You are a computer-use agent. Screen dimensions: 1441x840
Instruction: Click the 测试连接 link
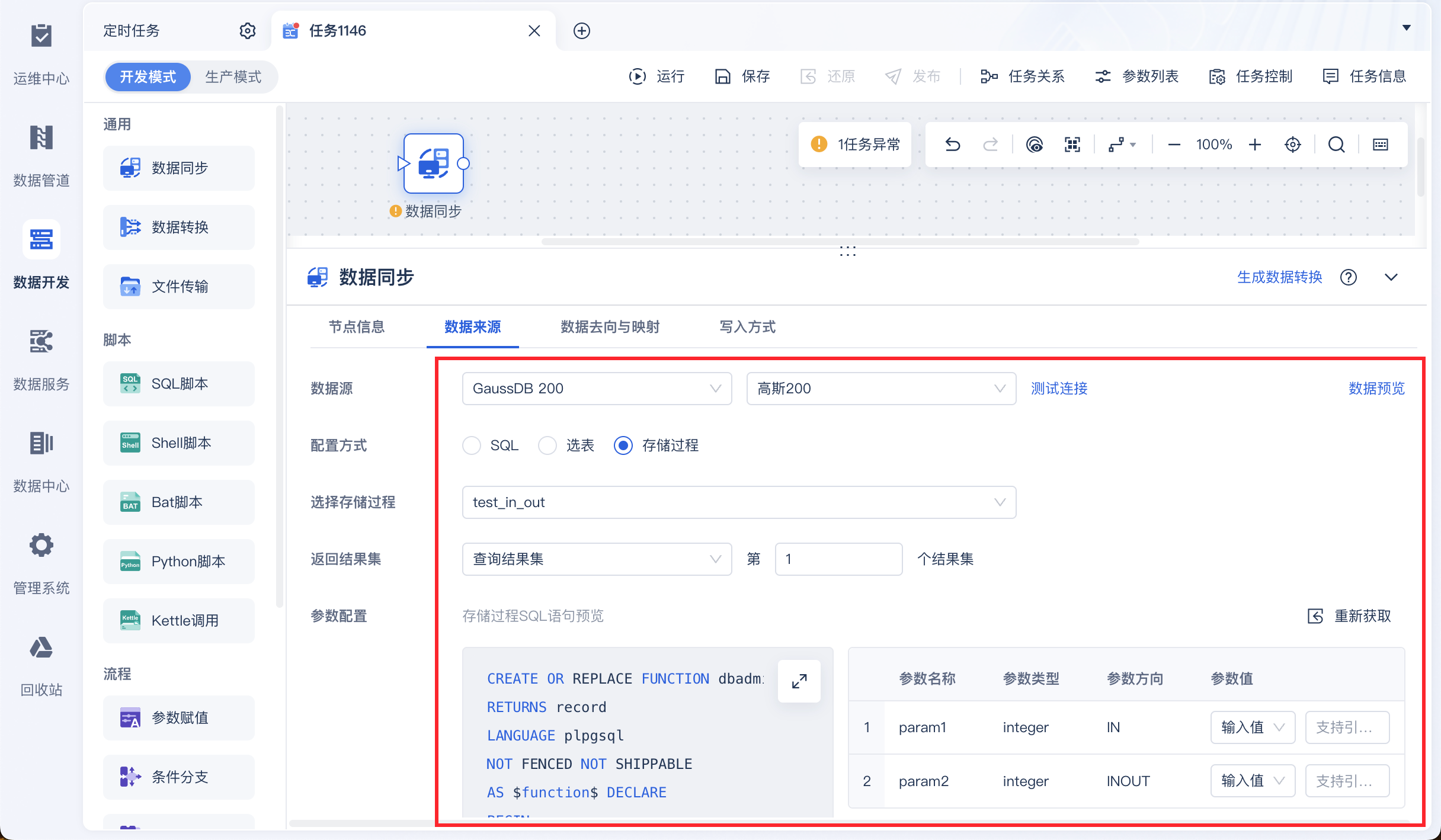point(1059,389)
